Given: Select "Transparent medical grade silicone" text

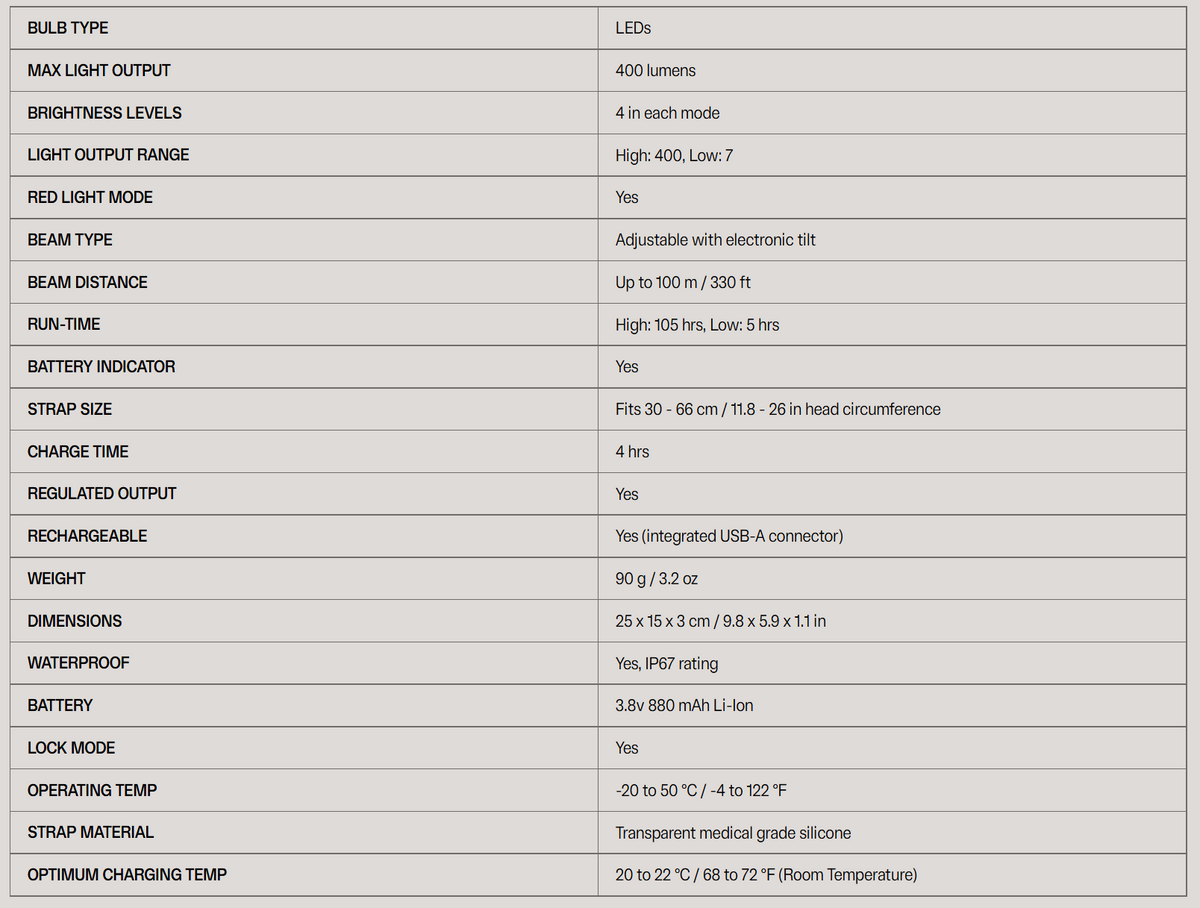Looking at the screenshot, I should tap(733, 833).
